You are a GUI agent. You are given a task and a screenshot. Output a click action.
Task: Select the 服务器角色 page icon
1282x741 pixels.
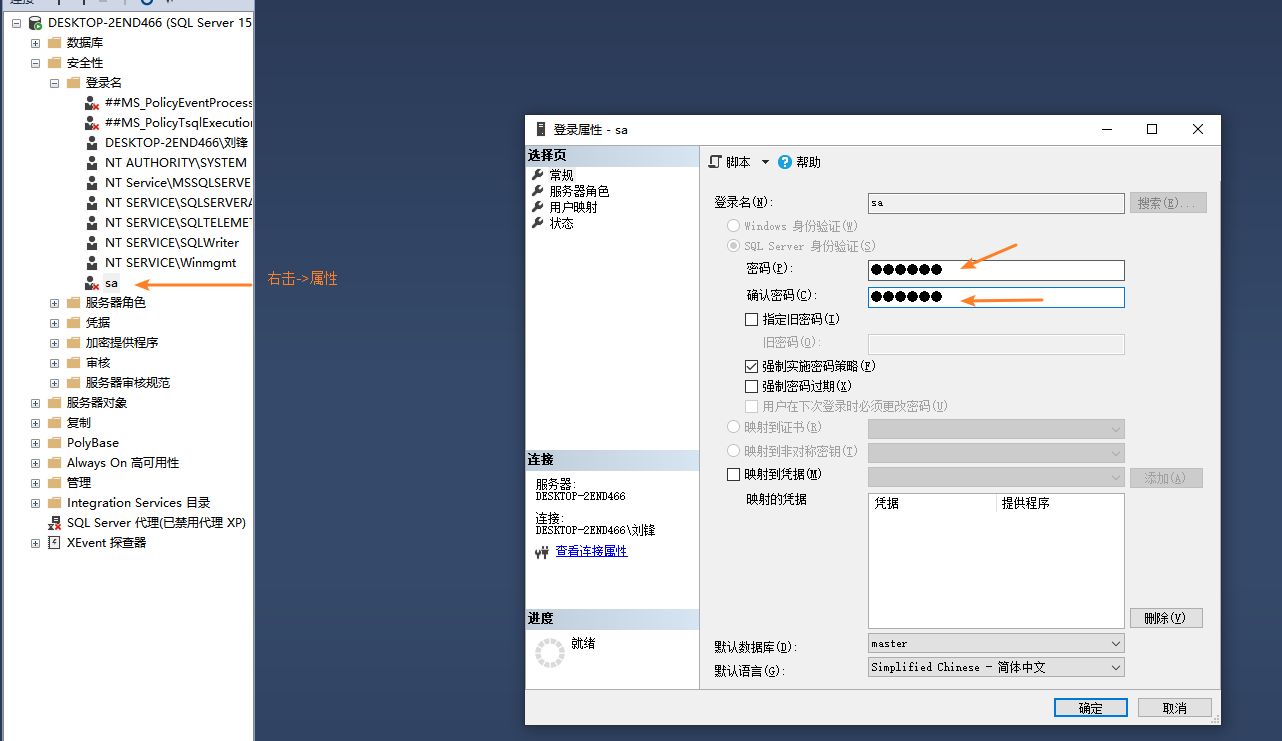538,190
